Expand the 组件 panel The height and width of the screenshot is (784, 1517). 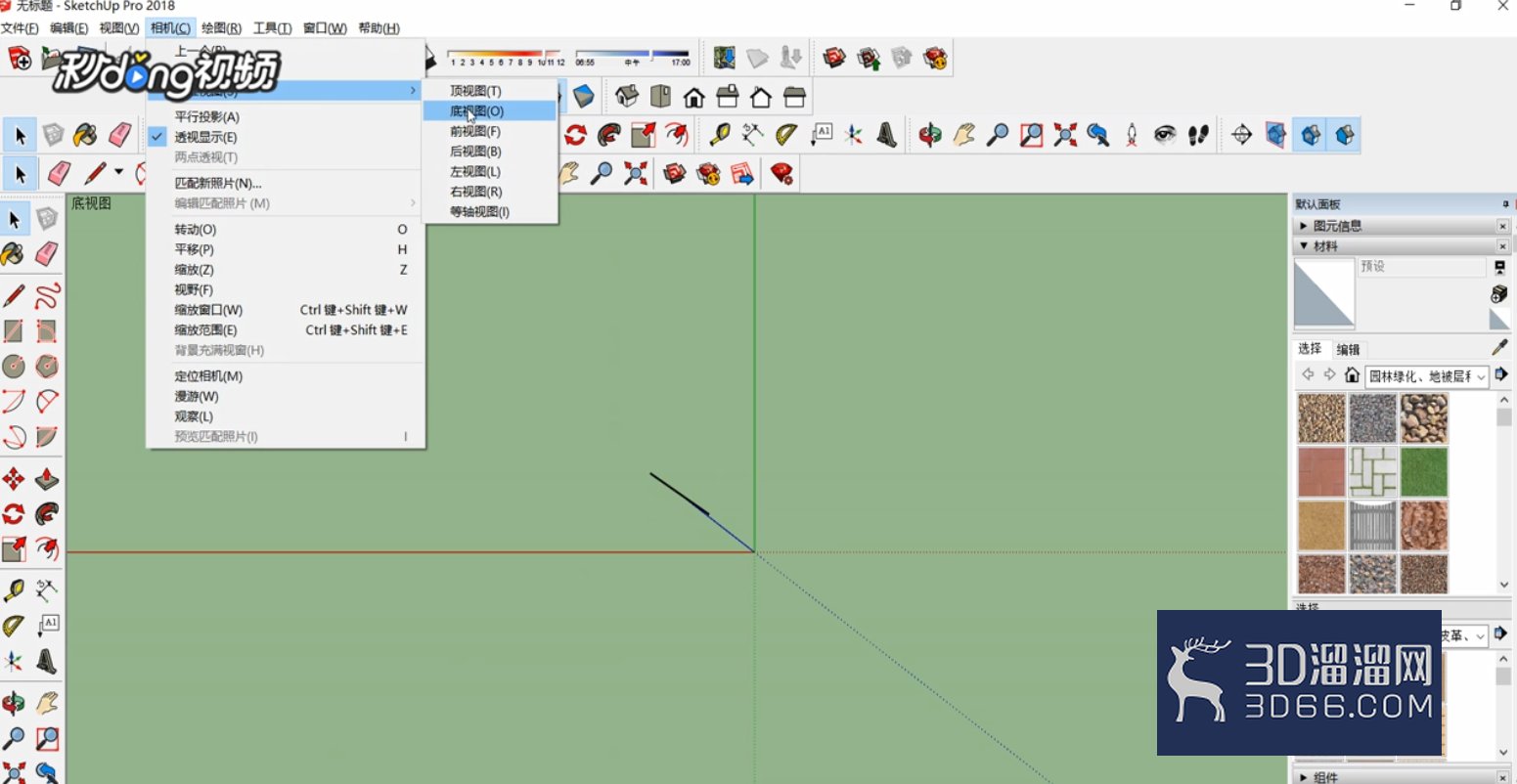[1302, 777]
